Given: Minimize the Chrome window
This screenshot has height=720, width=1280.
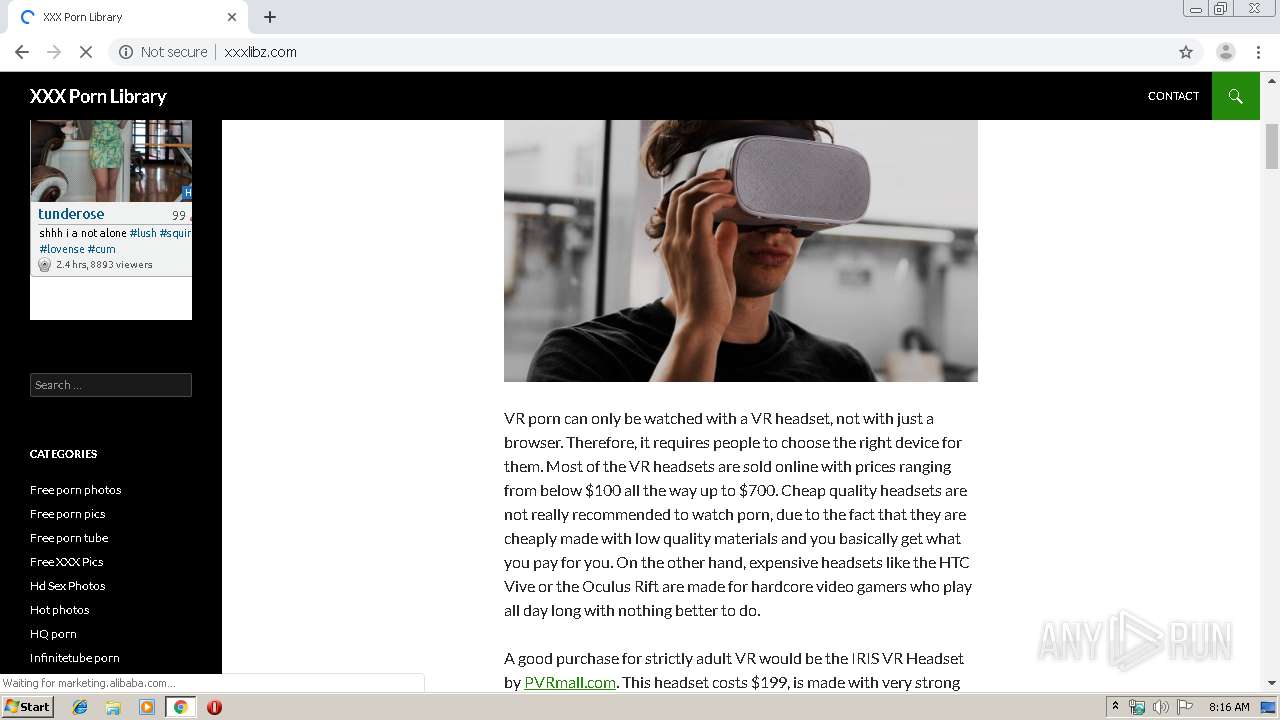Looking at the screenshot, I should pyautogui.click(x=1195, y=9).
